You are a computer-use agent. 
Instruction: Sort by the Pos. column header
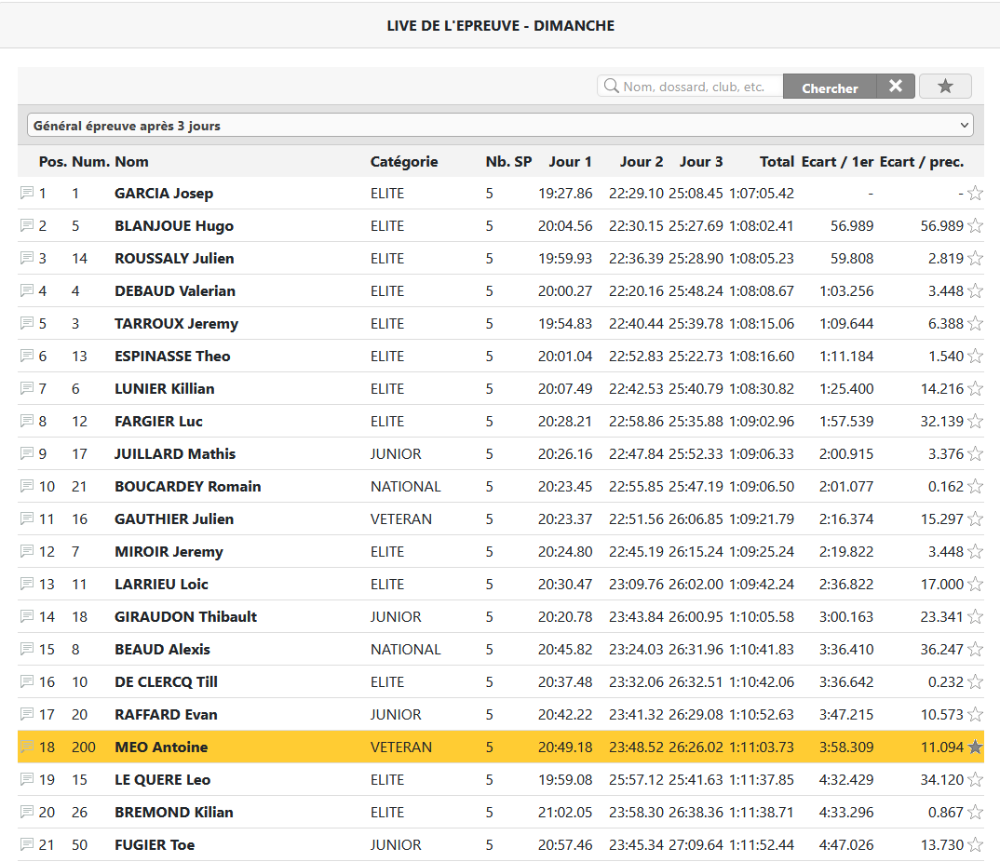pos(52,162)
